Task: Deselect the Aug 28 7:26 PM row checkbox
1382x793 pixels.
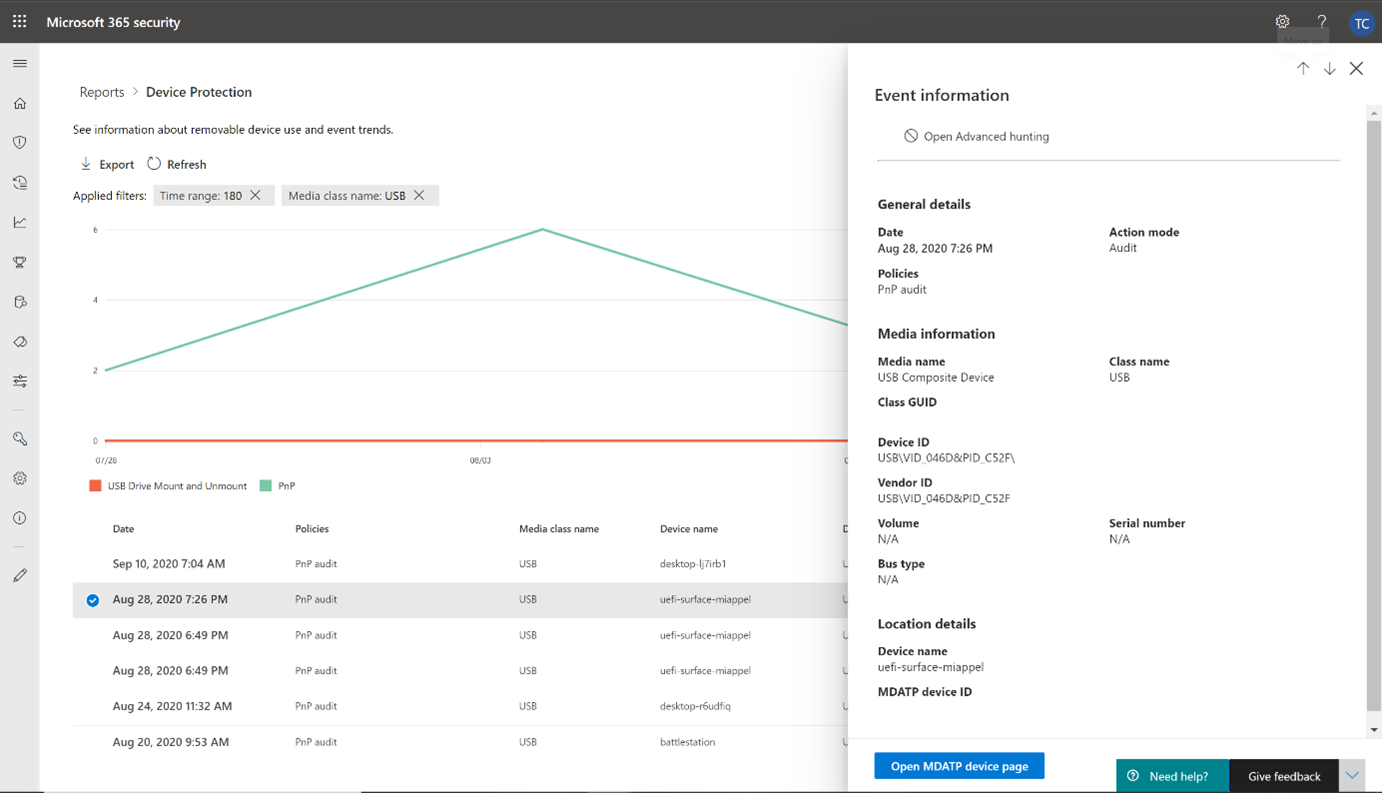Action: tap(93, 600)
